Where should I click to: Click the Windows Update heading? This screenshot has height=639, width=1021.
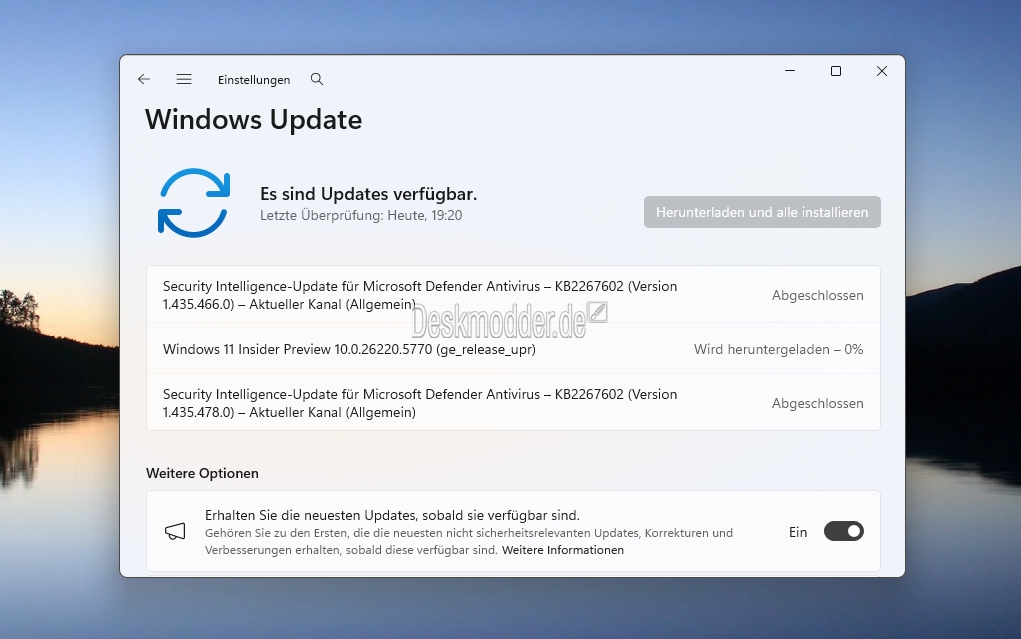click(x=253, y=120)
